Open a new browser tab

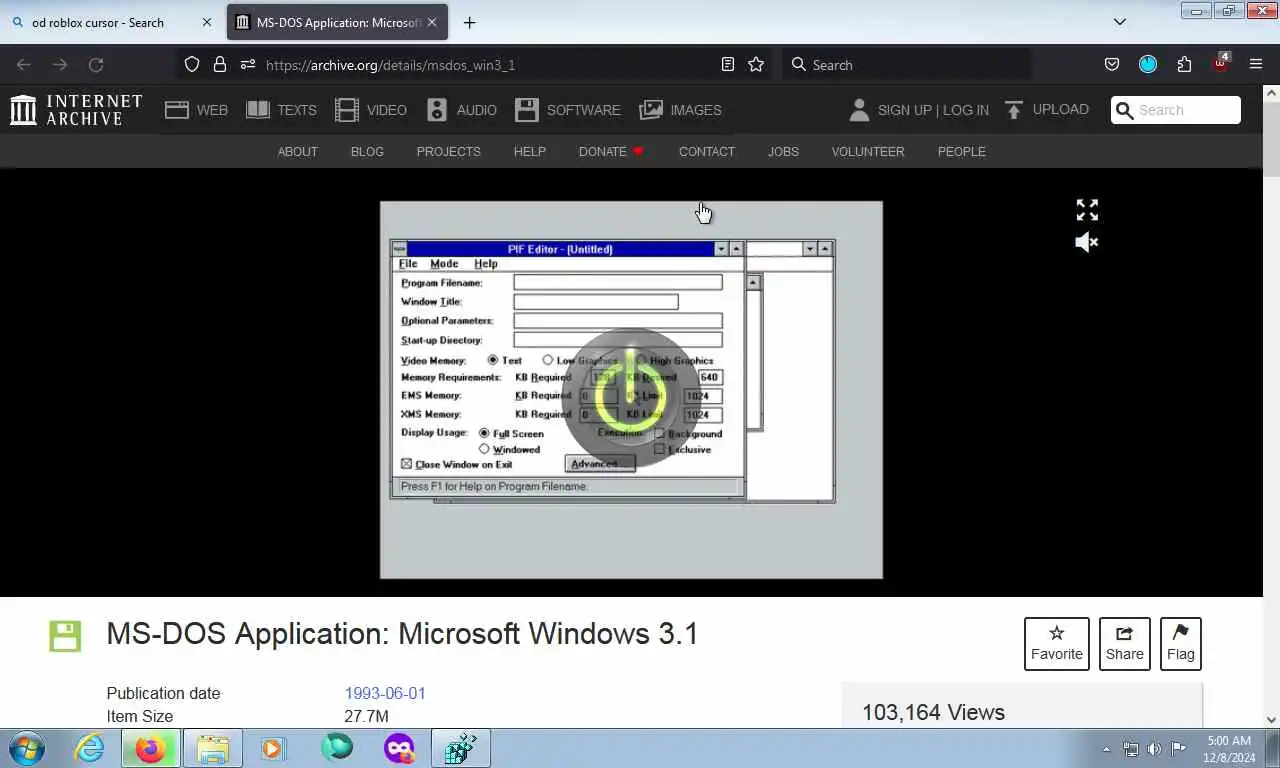pos(469,22)
